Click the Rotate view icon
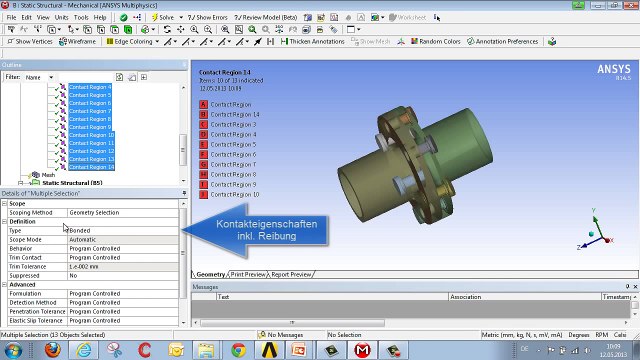 [x=167, y=29]
